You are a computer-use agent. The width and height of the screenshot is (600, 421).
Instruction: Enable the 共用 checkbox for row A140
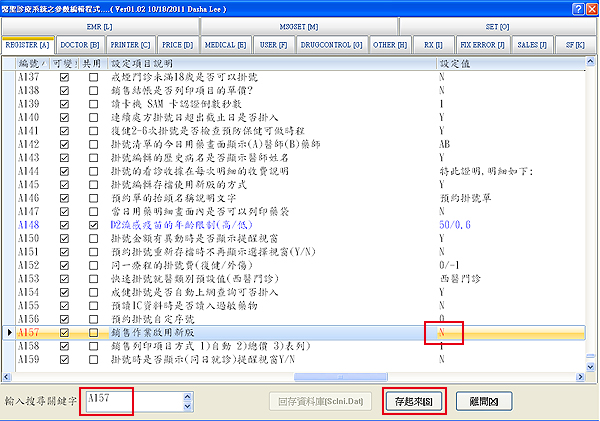tap(93, 118)
